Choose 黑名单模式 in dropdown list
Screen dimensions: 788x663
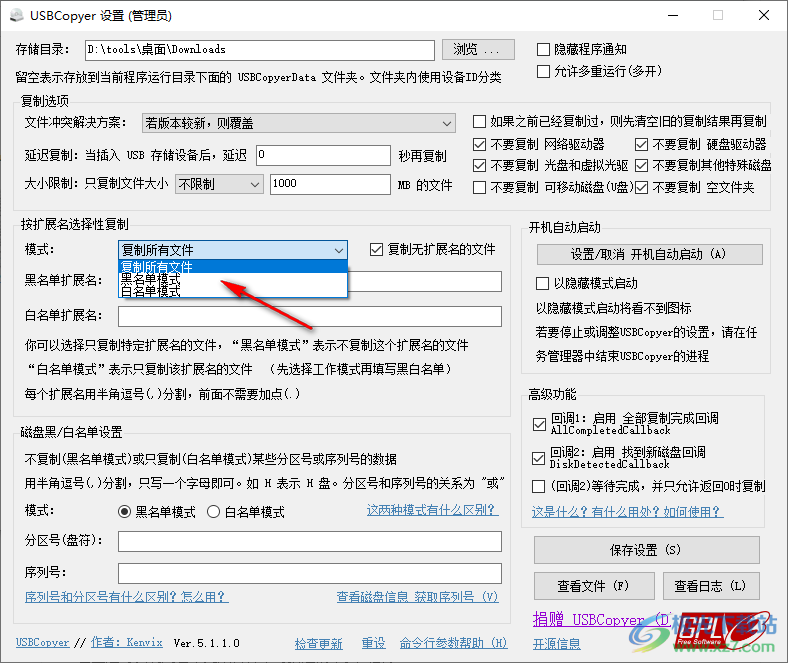[x=233, y=279]
